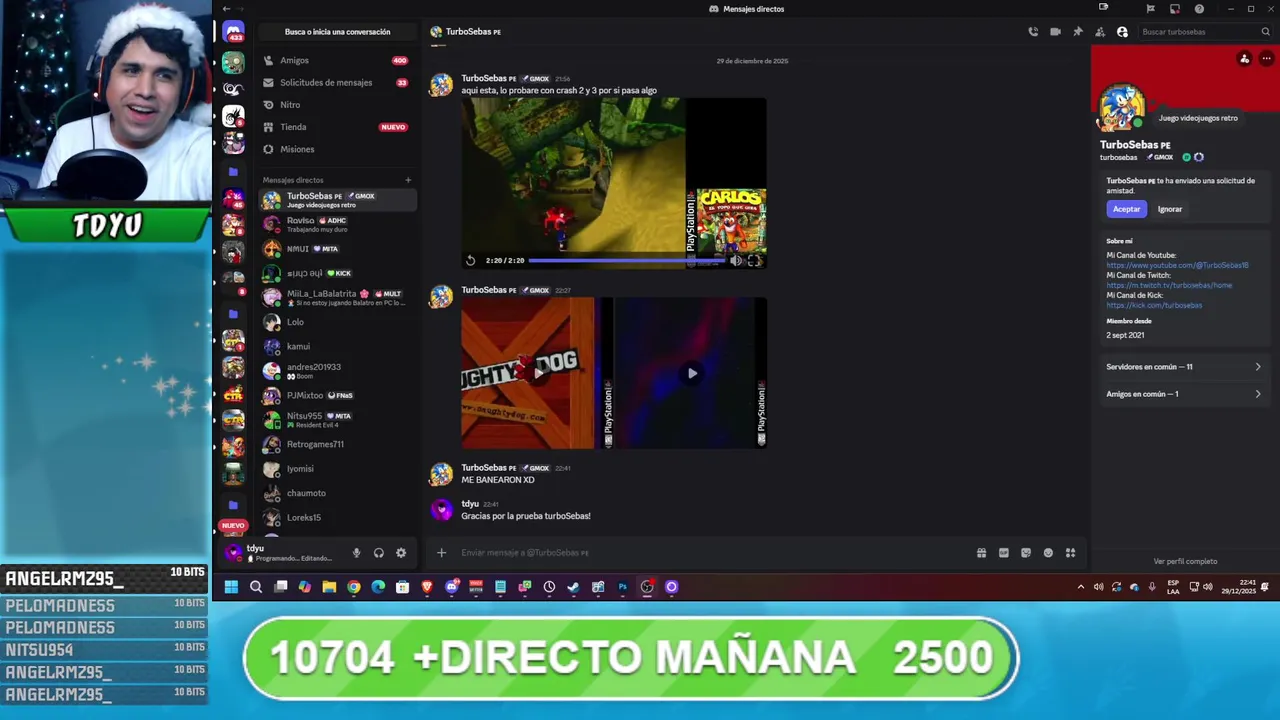Open the direct messages home icon
This screenshot has width=1280, height=720.
[x=233, y=32]
